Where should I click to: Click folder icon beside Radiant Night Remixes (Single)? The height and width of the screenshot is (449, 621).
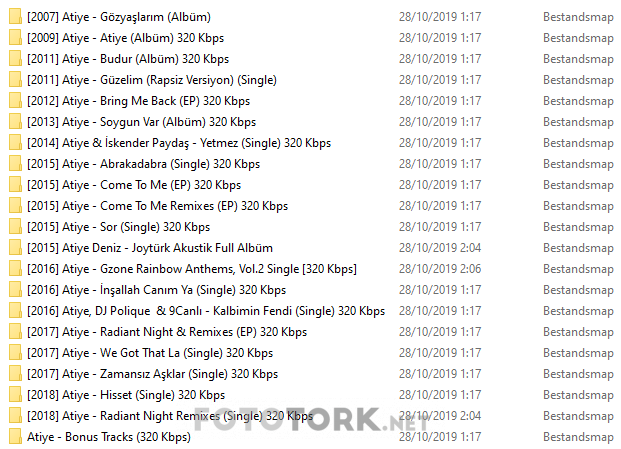pos(15,415)
